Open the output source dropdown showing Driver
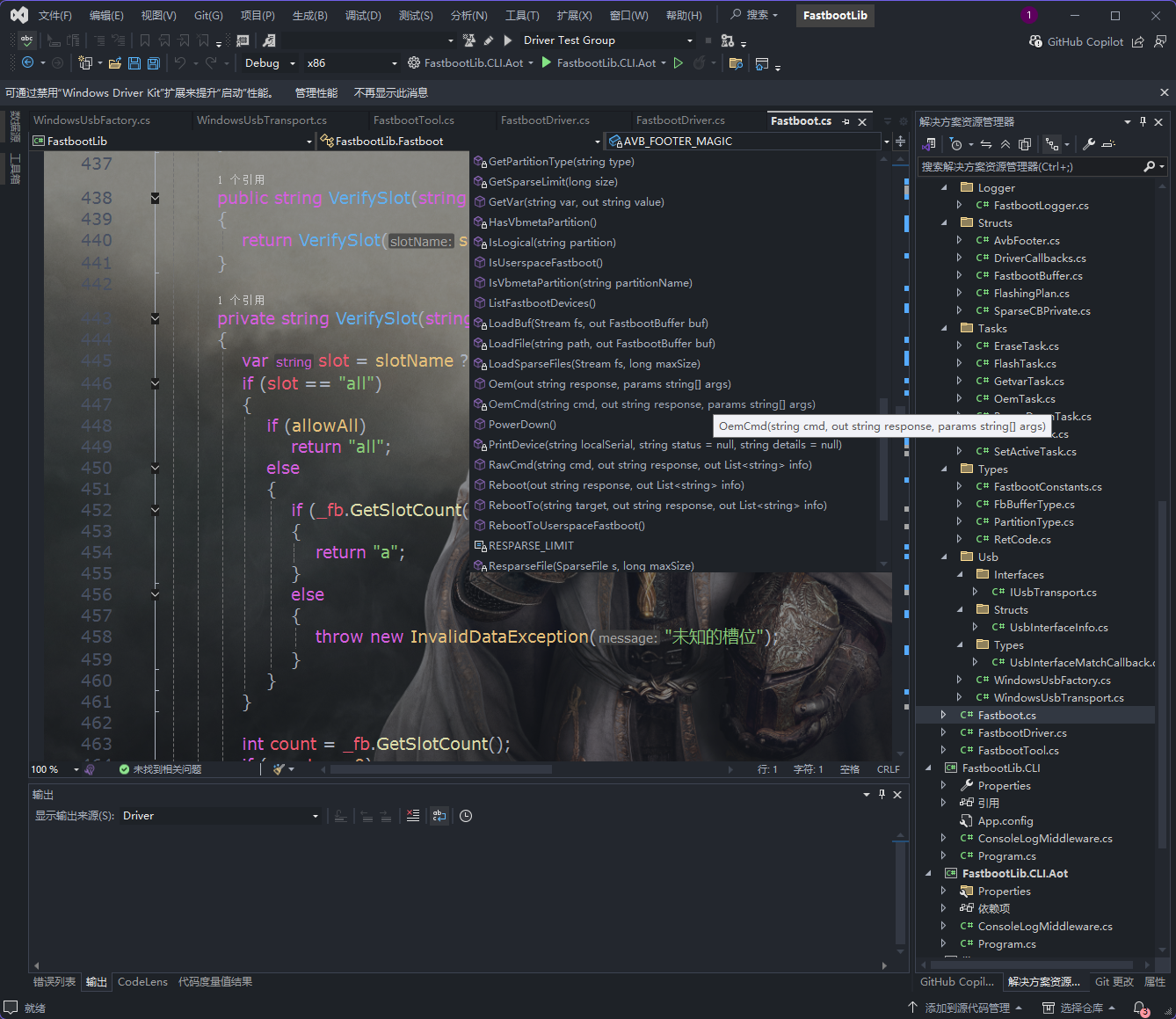Viewport: 1176px width, 1019px height. click(220, 816)
